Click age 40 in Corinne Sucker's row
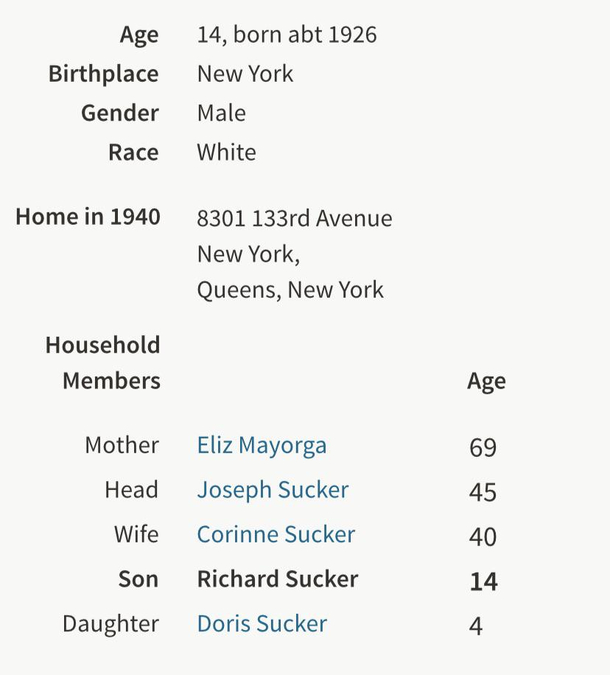Viewport: 610px width, 675px height. (483, 537)
